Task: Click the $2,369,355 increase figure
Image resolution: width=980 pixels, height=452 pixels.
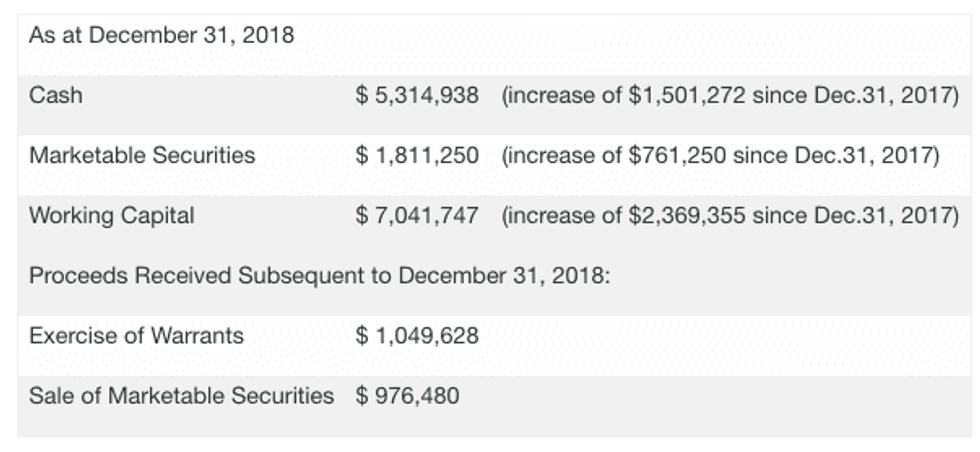Action: 686,216
